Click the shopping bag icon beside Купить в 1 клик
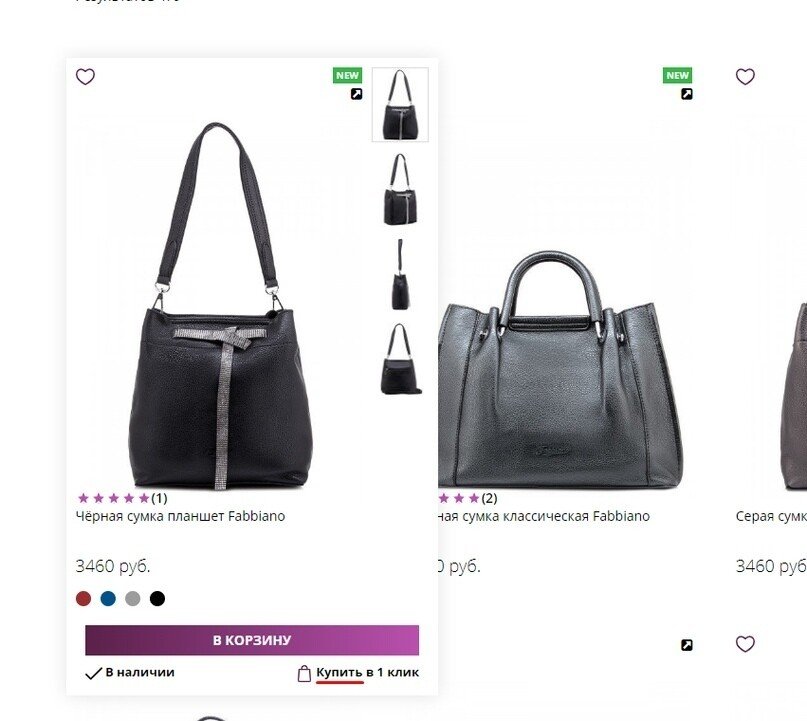 pos(304,673)
